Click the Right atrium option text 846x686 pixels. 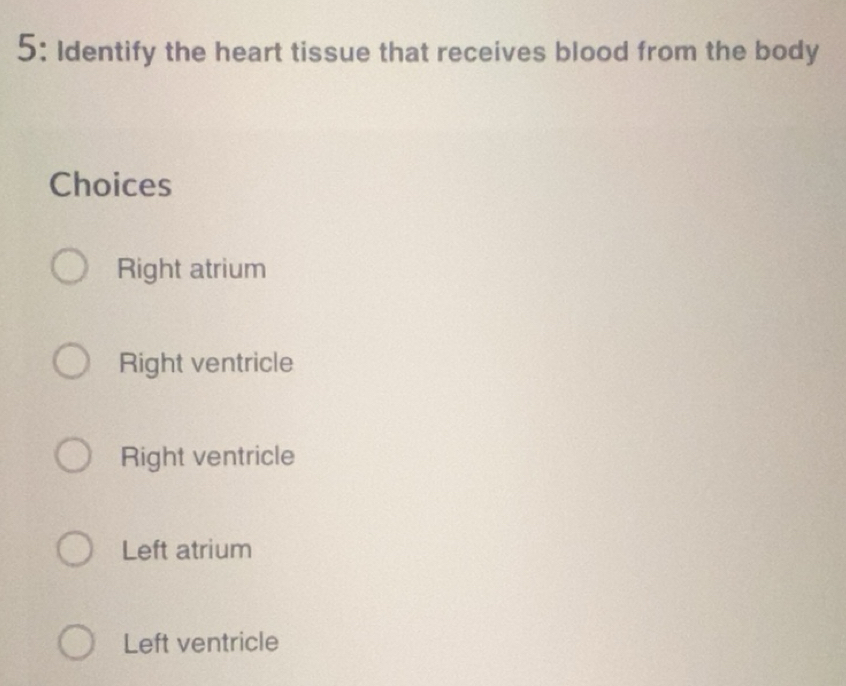click(x=191, y=268)
